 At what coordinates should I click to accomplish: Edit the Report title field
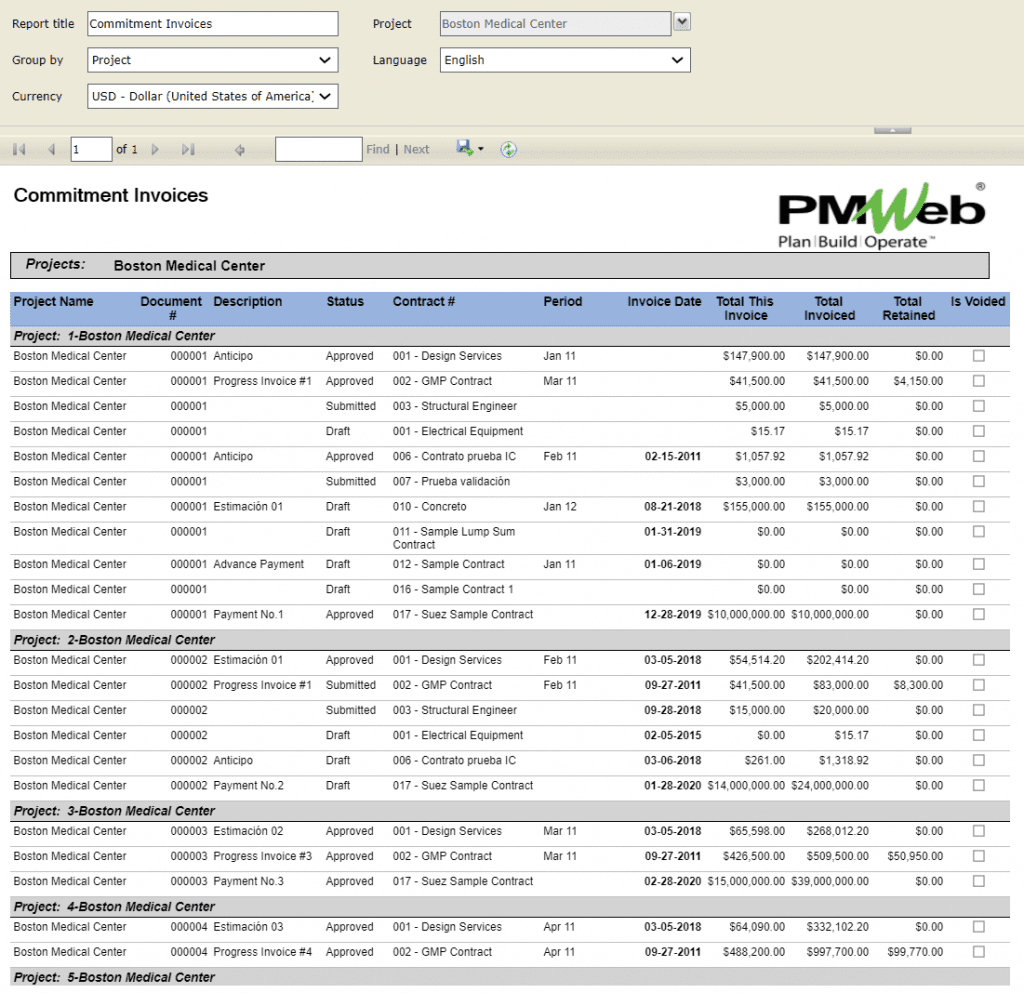click(212, 24)
